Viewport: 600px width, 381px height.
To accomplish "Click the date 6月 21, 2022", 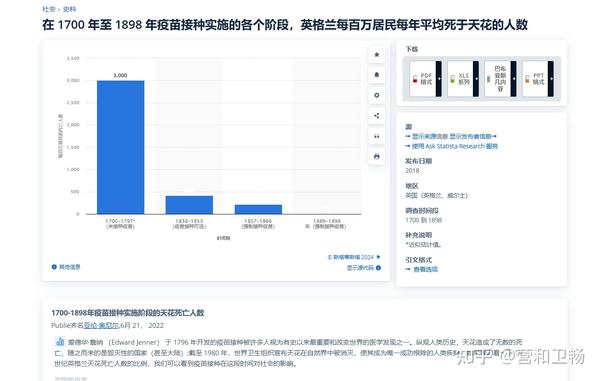I will pyautogui.click(x=142, y=326).
